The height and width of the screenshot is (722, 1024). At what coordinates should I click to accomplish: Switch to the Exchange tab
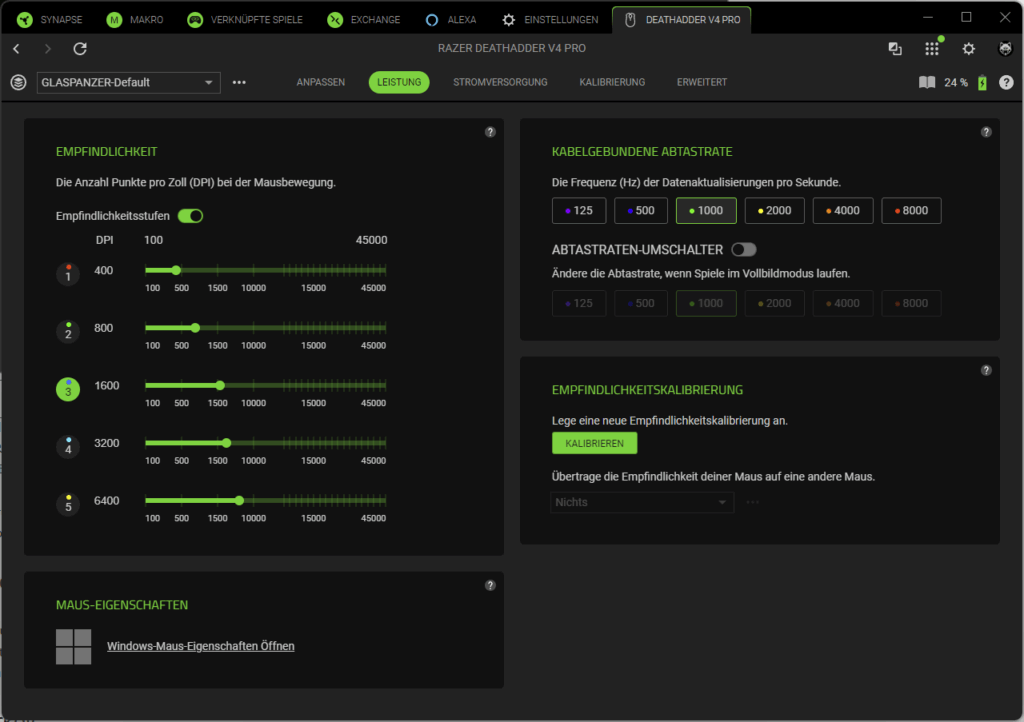coord(364,20)
